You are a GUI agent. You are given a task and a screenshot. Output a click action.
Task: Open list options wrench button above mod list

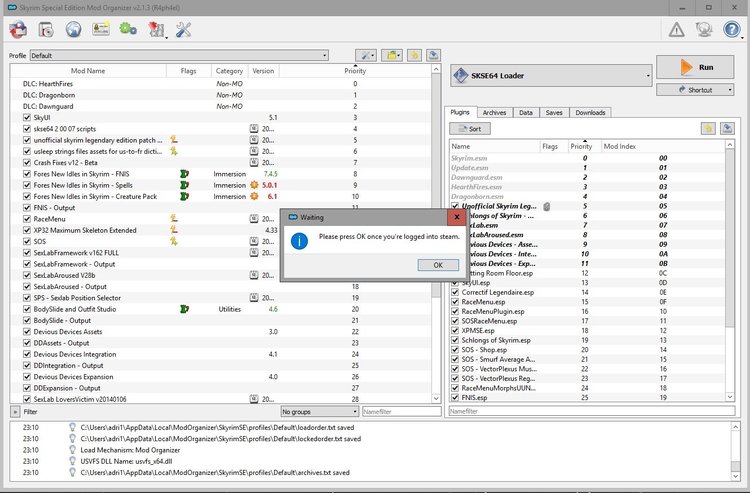click(x=366, y=55)
